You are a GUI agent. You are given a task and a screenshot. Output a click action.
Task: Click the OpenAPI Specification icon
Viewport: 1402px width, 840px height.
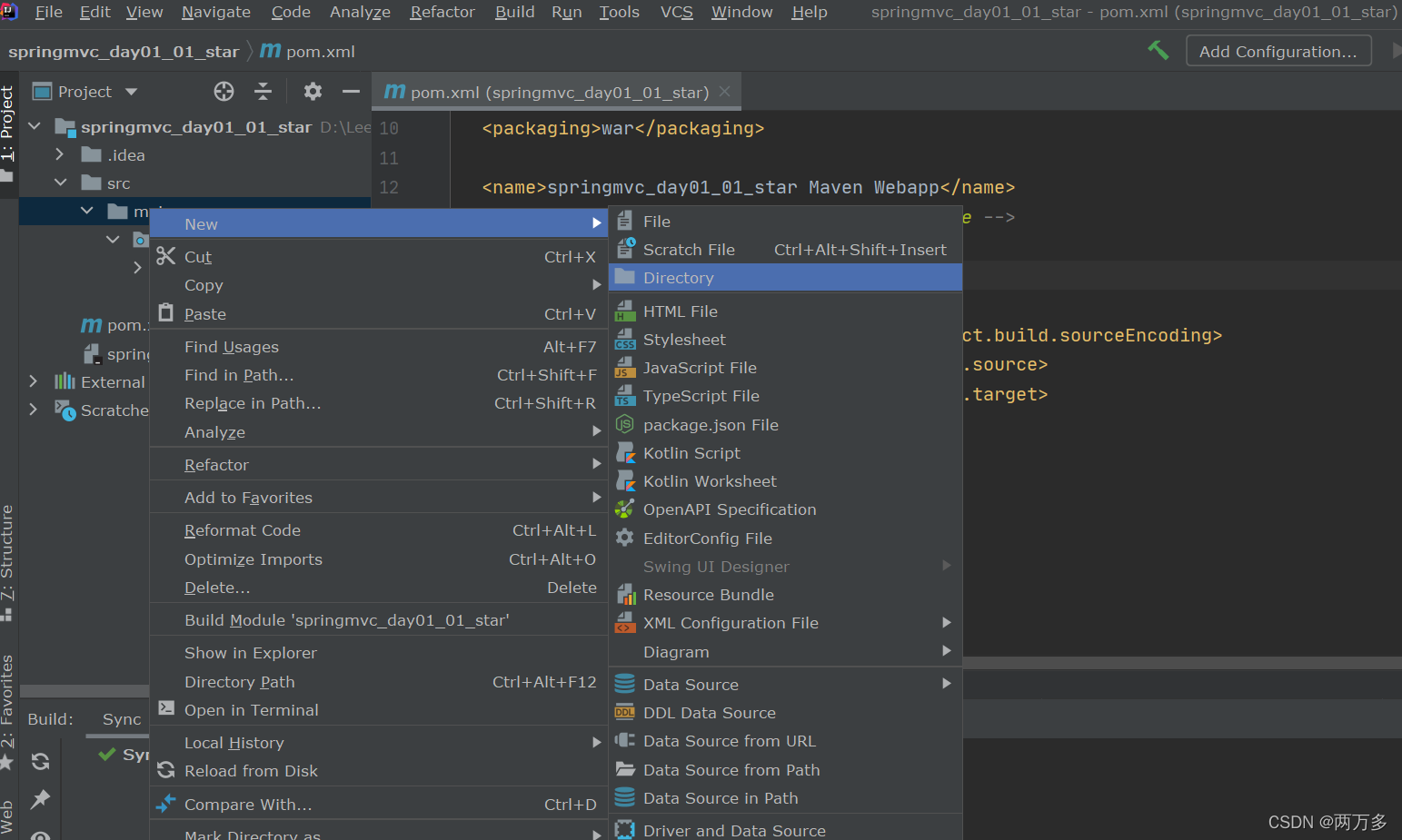624,509
